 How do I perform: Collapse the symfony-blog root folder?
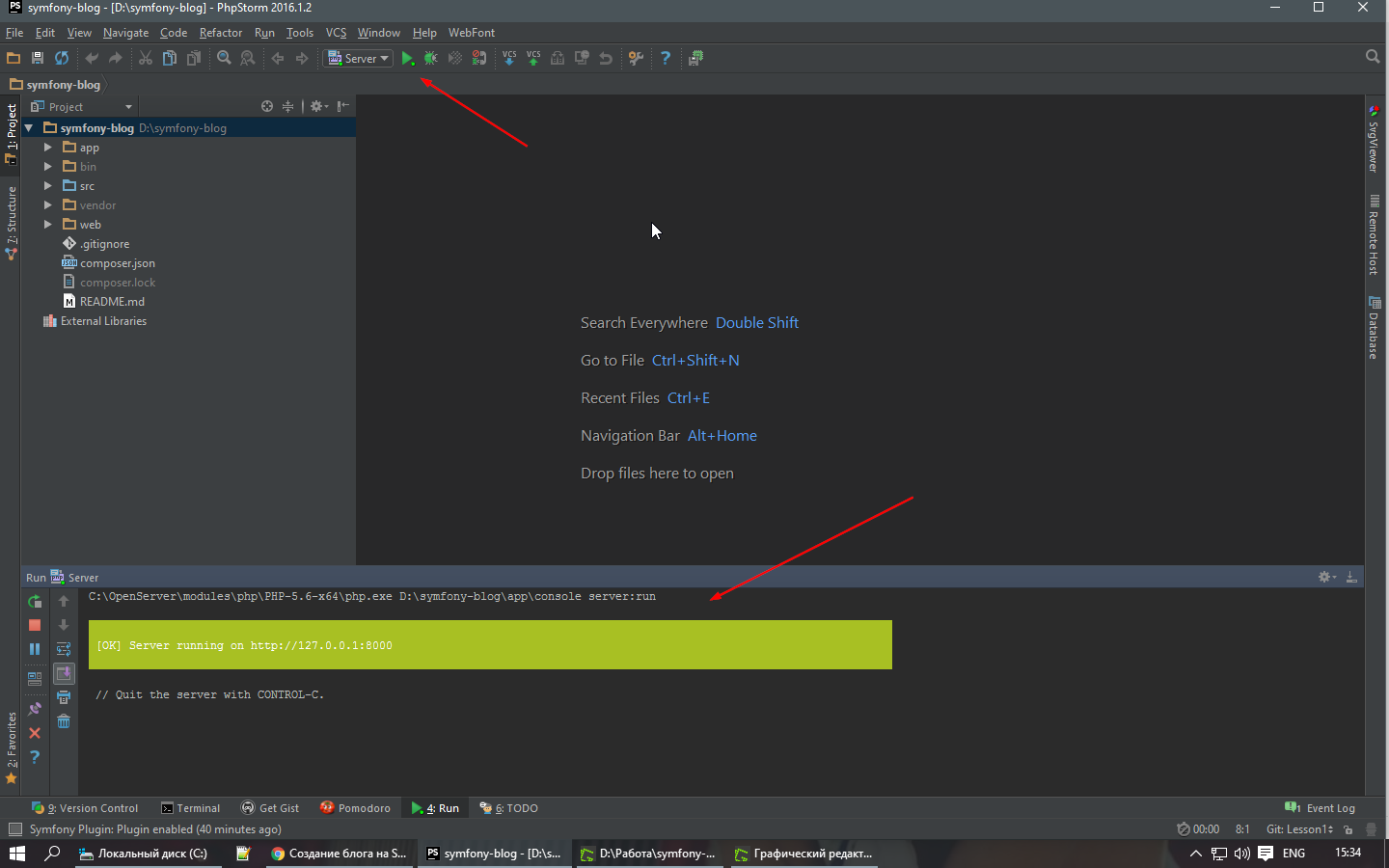29,127
